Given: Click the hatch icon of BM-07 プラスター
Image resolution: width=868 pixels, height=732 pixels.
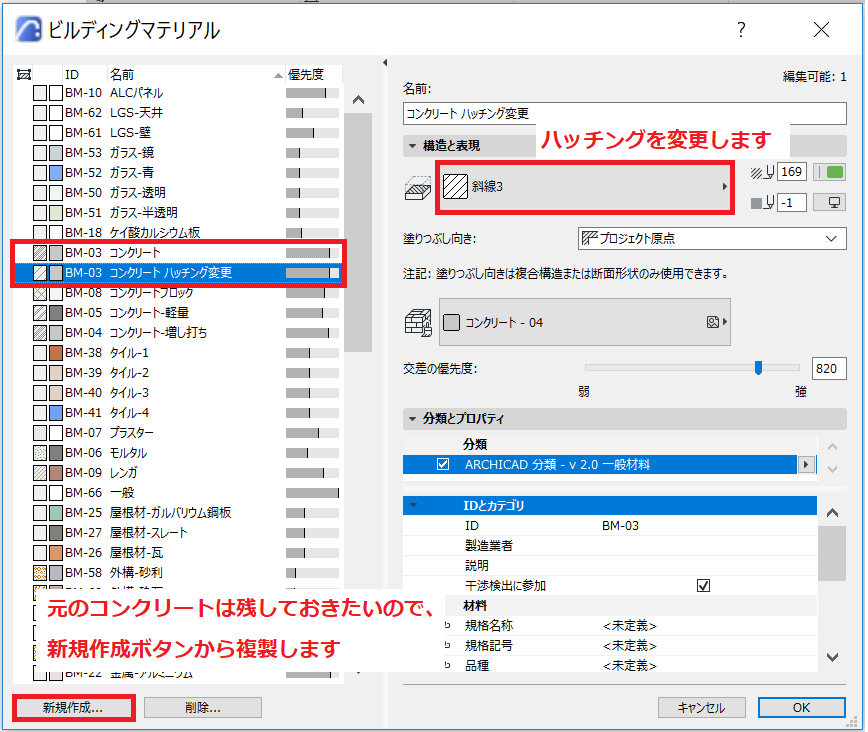Looking at the screenshot, I should pyautogui.click(x=40, y=433).
